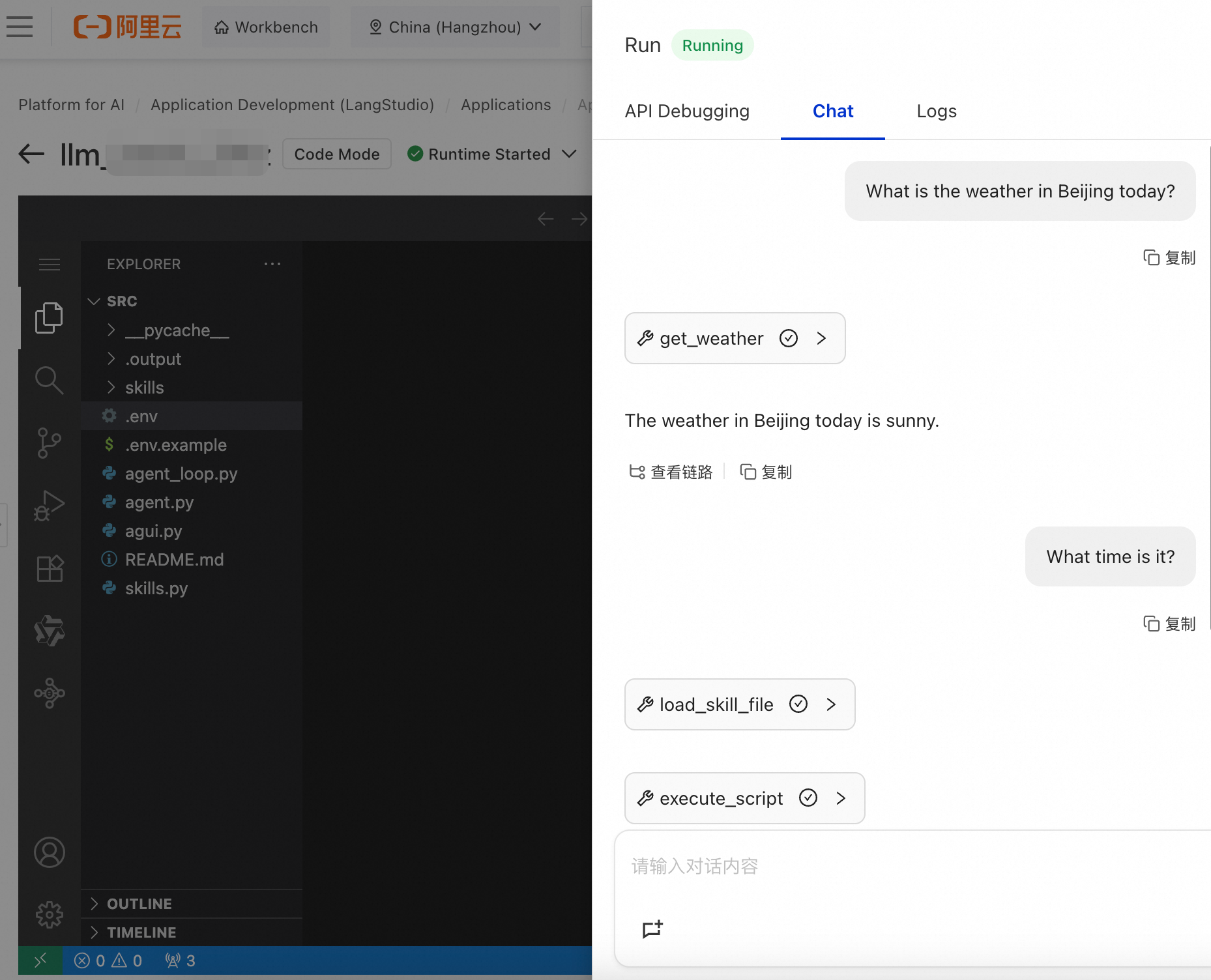Expand the get_weather tool call

(x=735, y=338)
